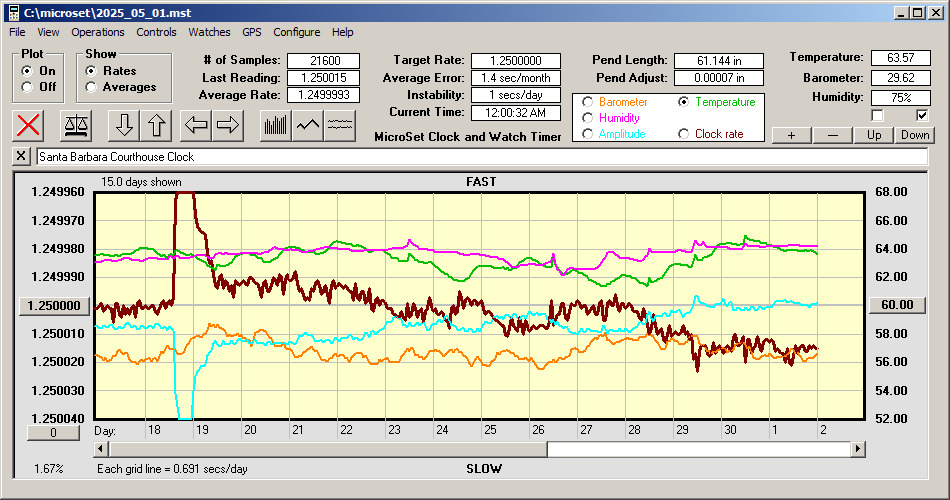Image resolution: width=950 pixels, height=500 pixels.
Task: Click the red X delete icon
Action: click(30, 125)
